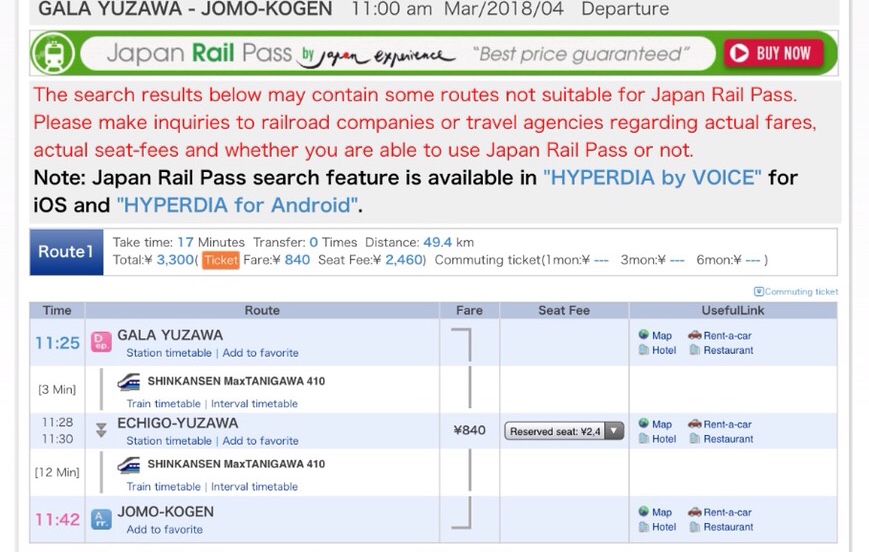Open Restaurant link for JOMO-KOGEN
This screenshot has width=869, height=552.
[x=728, y=527]
